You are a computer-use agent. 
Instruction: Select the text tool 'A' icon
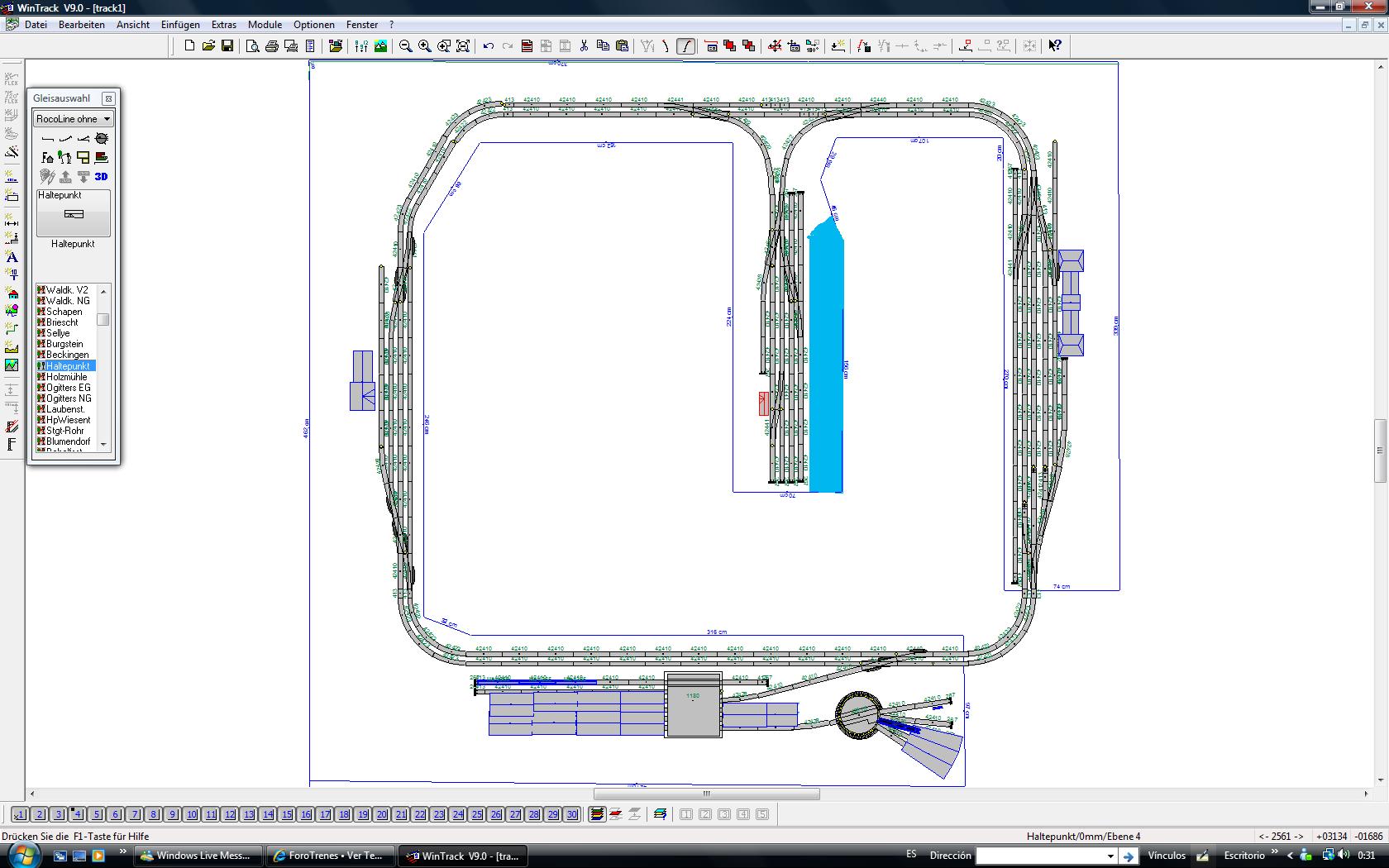pyautogui.click(x=12, y=257)
